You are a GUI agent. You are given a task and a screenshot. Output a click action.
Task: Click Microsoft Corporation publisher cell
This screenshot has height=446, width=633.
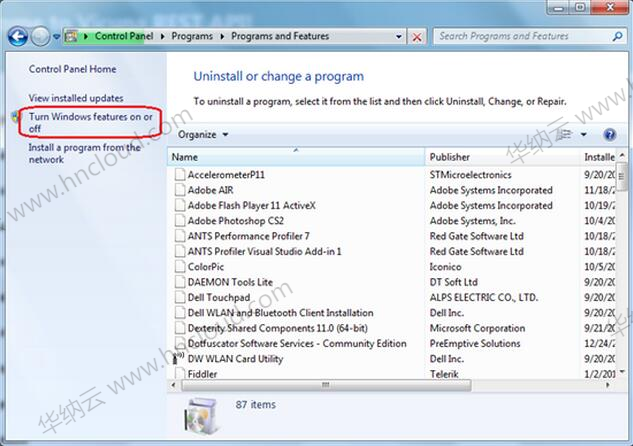pos(477,328)
